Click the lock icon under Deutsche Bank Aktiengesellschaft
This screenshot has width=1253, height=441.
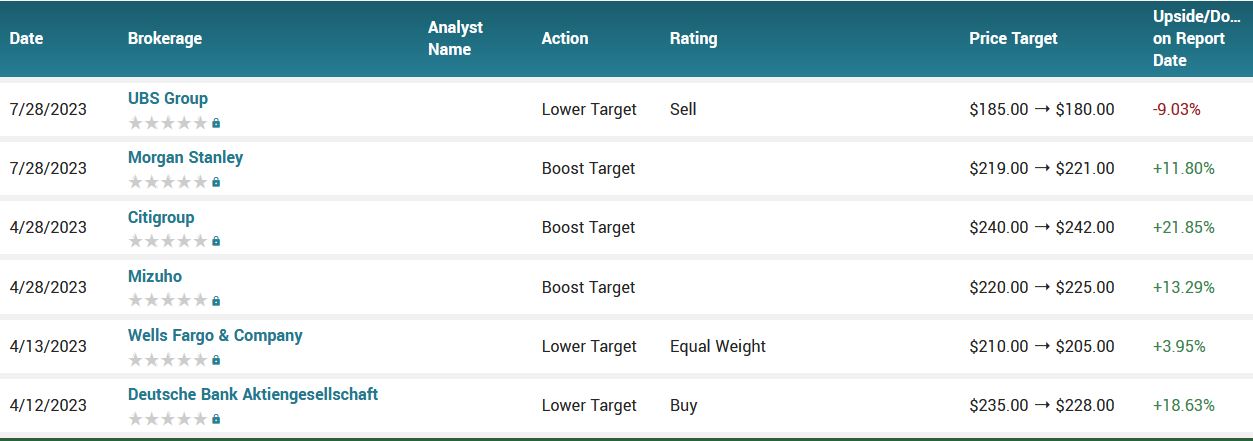pos(216,419)
